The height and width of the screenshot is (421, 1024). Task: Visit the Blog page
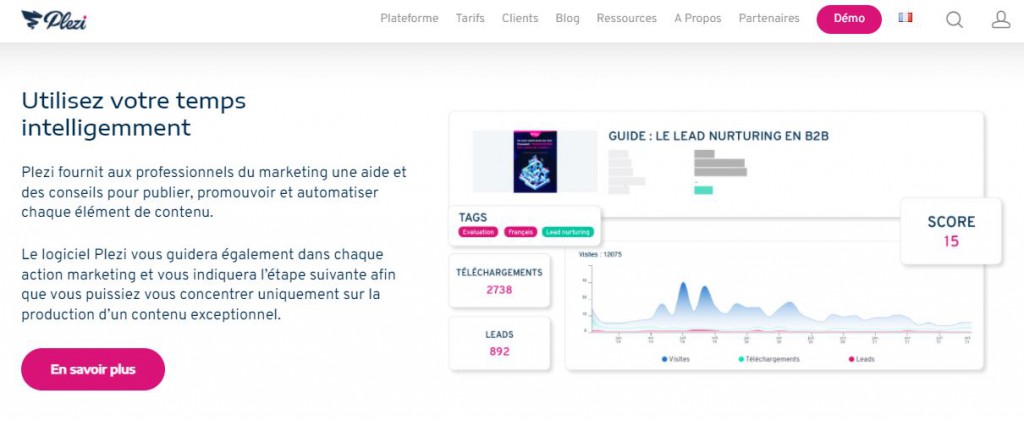(568, 18)
